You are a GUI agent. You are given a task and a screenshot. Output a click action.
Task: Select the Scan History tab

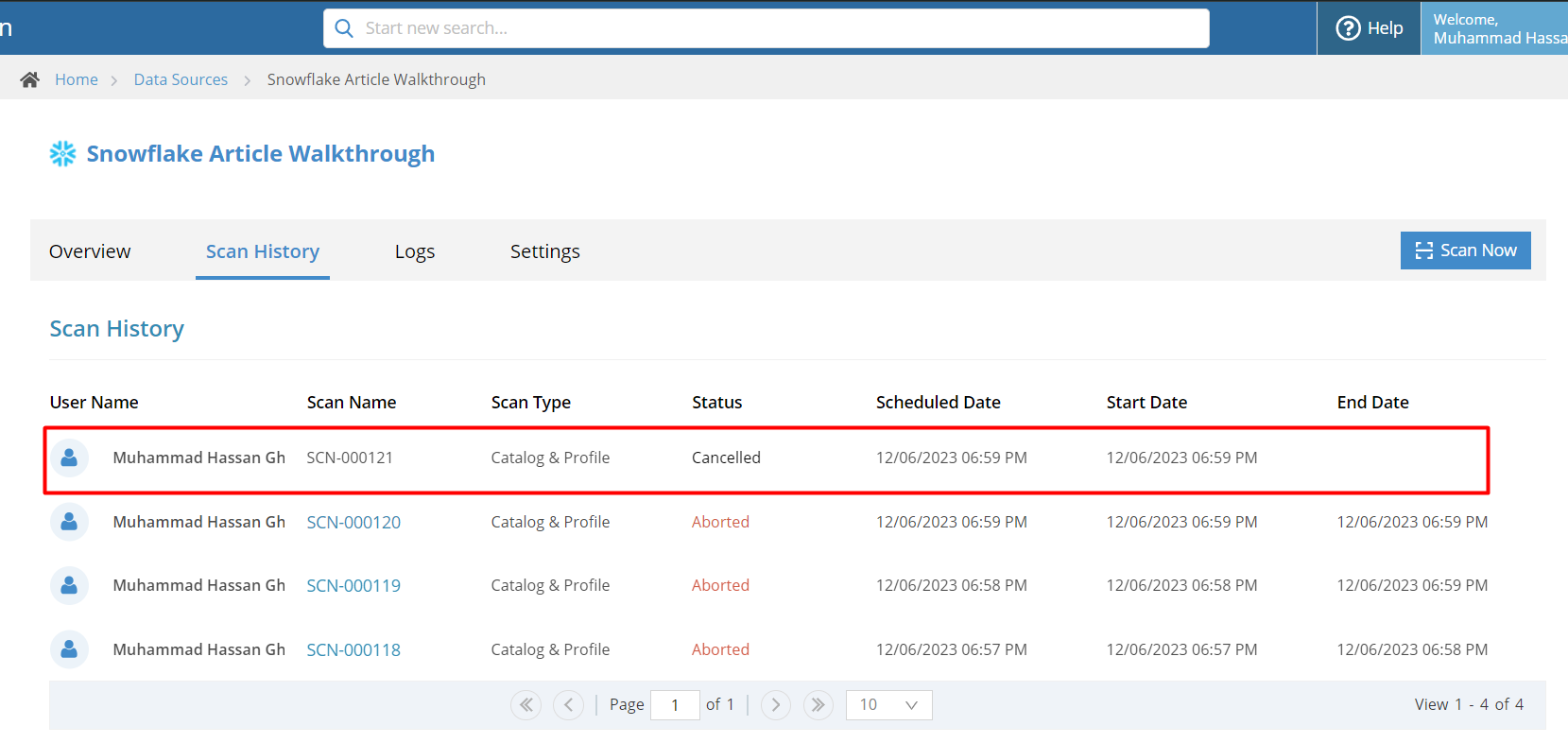(263, 251)
